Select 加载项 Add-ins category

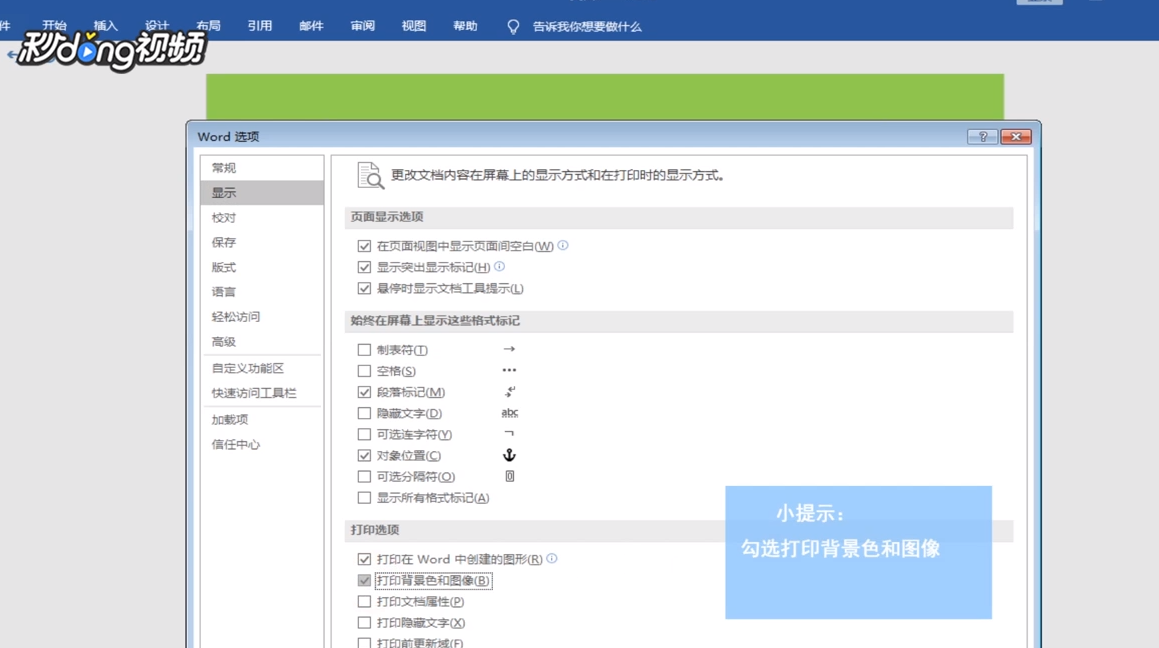tap(262, 420)
